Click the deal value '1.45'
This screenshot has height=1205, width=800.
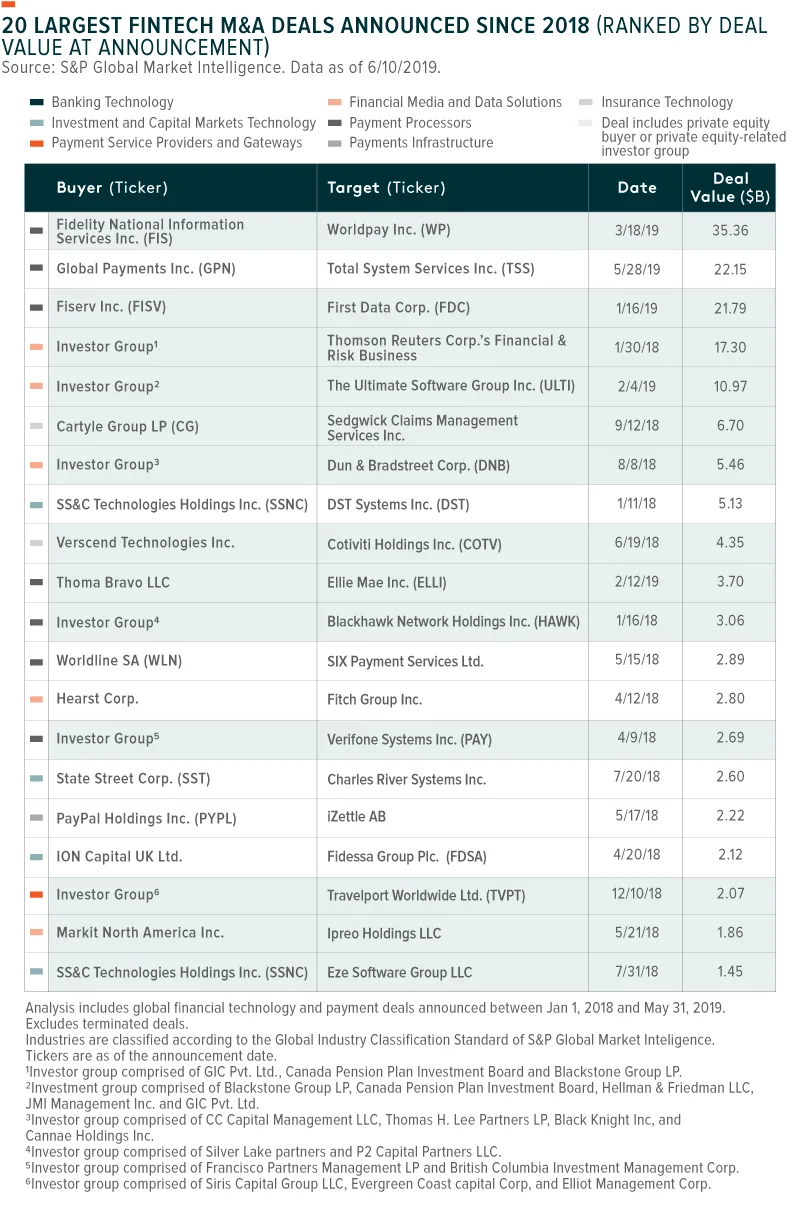[728, 972]
